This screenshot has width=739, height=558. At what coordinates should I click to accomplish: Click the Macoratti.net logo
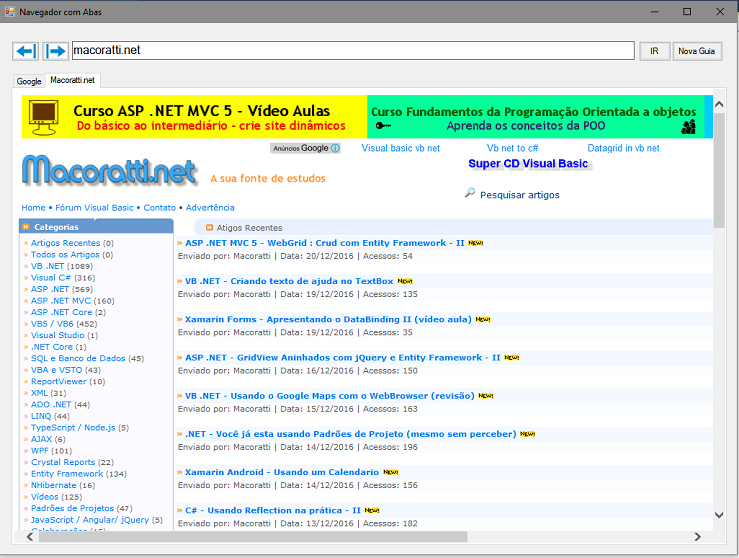coord(109,170)
